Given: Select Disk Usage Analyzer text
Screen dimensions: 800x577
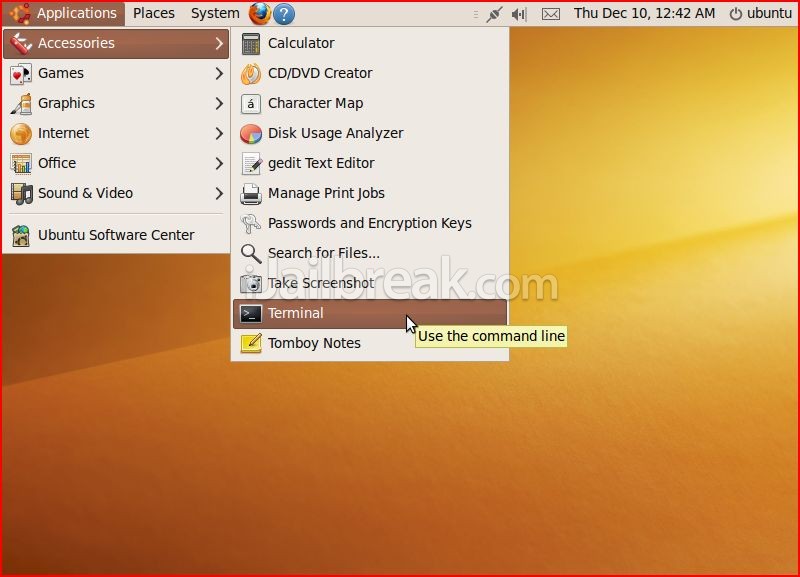Looking at the screenshot, I should point(335,133).
